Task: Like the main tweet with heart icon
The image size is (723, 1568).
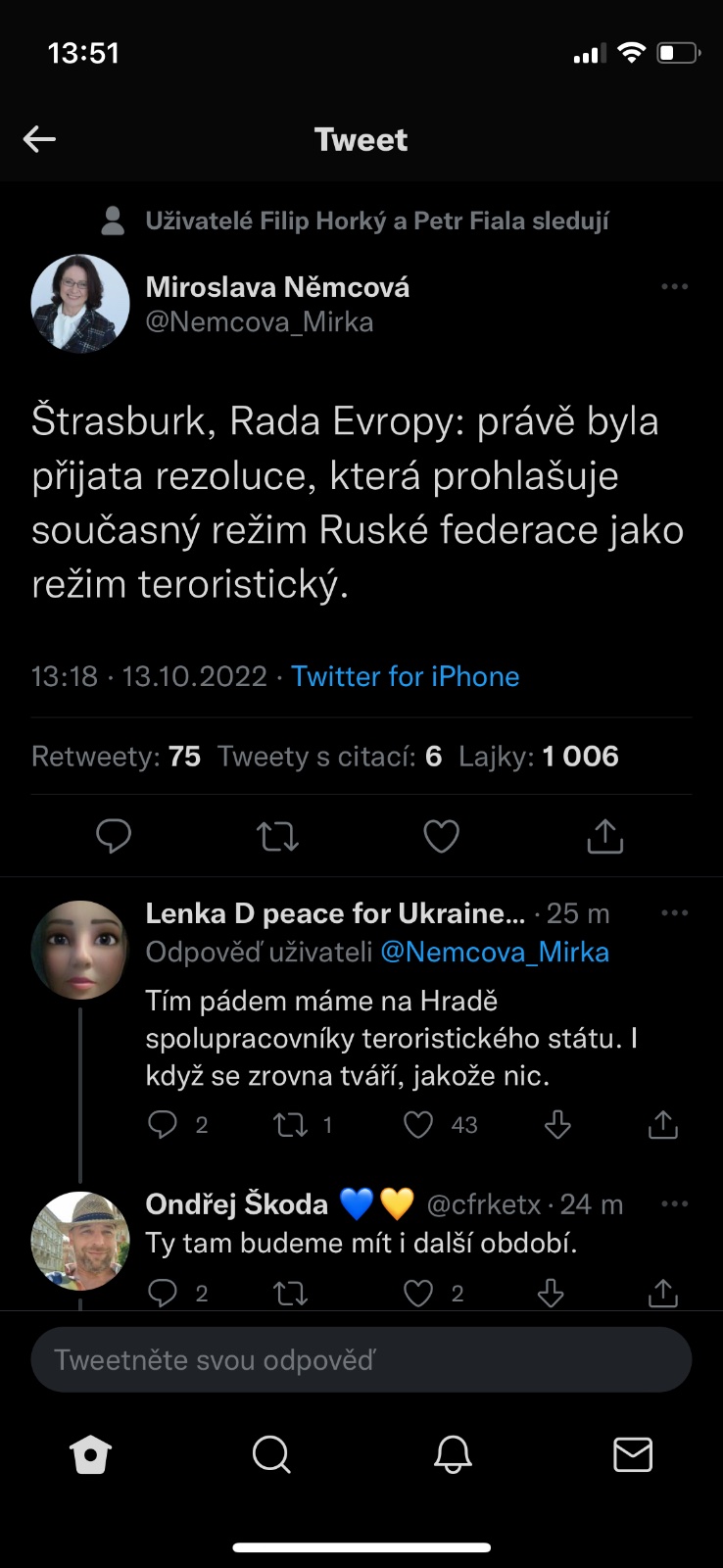Action: tap(441, 836)
